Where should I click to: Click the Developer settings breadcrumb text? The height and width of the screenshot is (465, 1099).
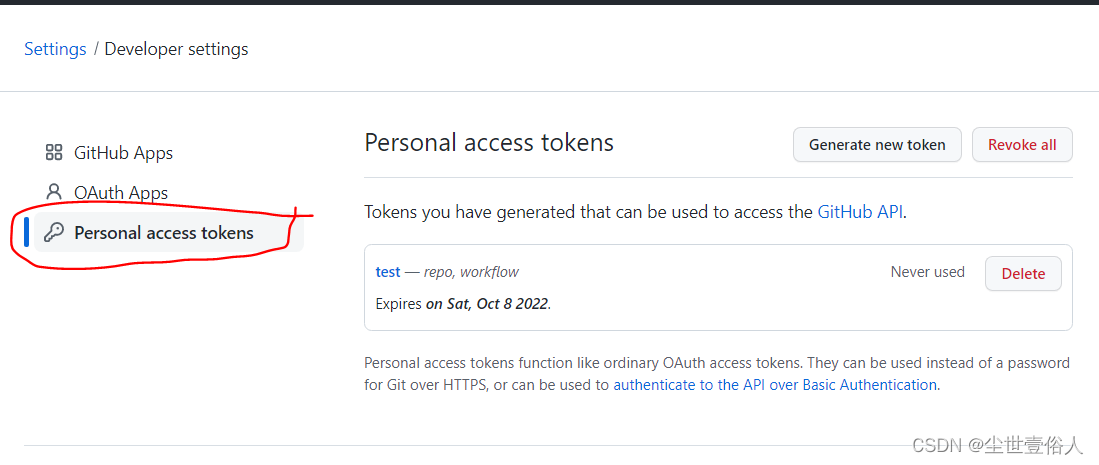coord(176,49)
